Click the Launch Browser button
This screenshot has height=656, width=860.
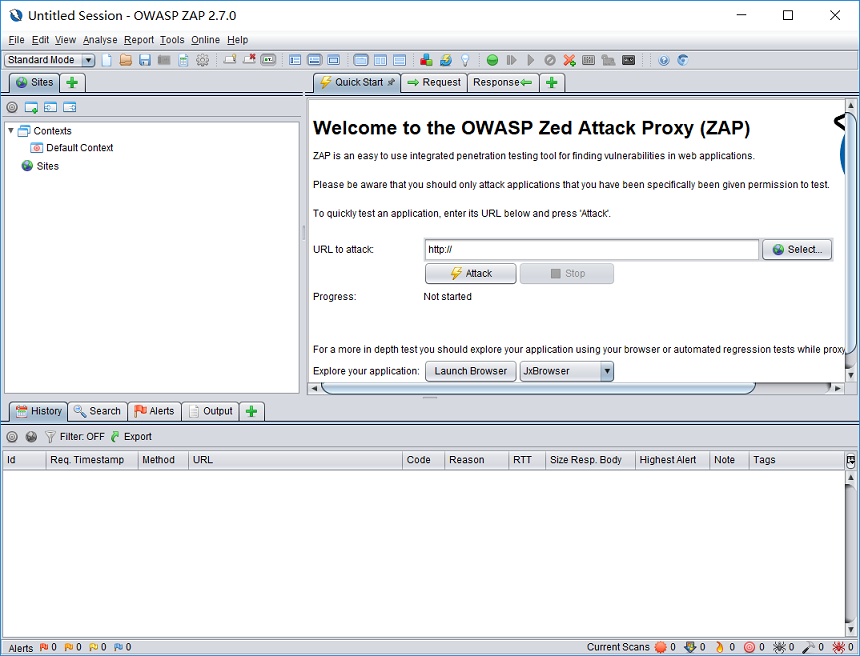click(471, 371)
